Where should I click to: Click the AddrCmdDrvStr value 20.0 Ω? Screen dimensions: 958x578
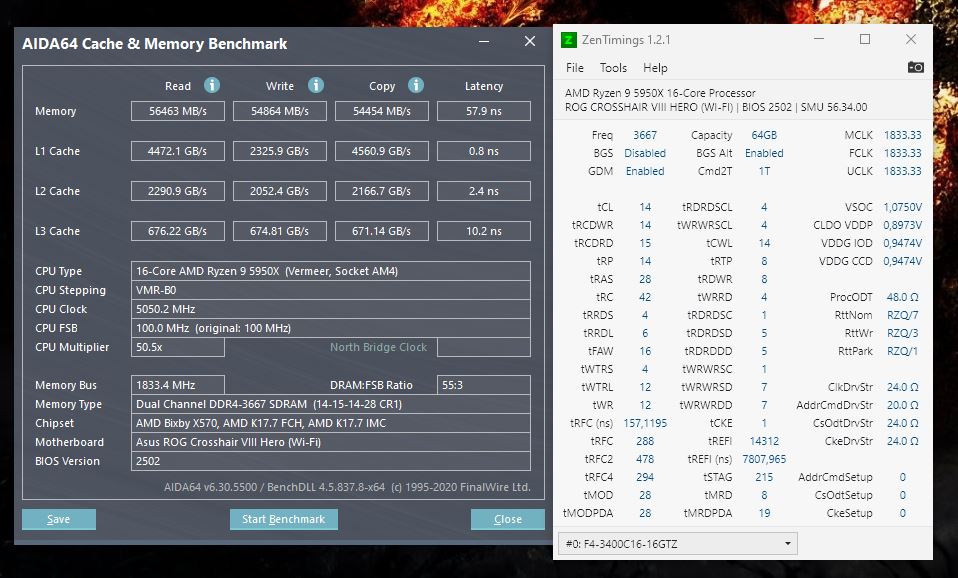click(902, 405)
